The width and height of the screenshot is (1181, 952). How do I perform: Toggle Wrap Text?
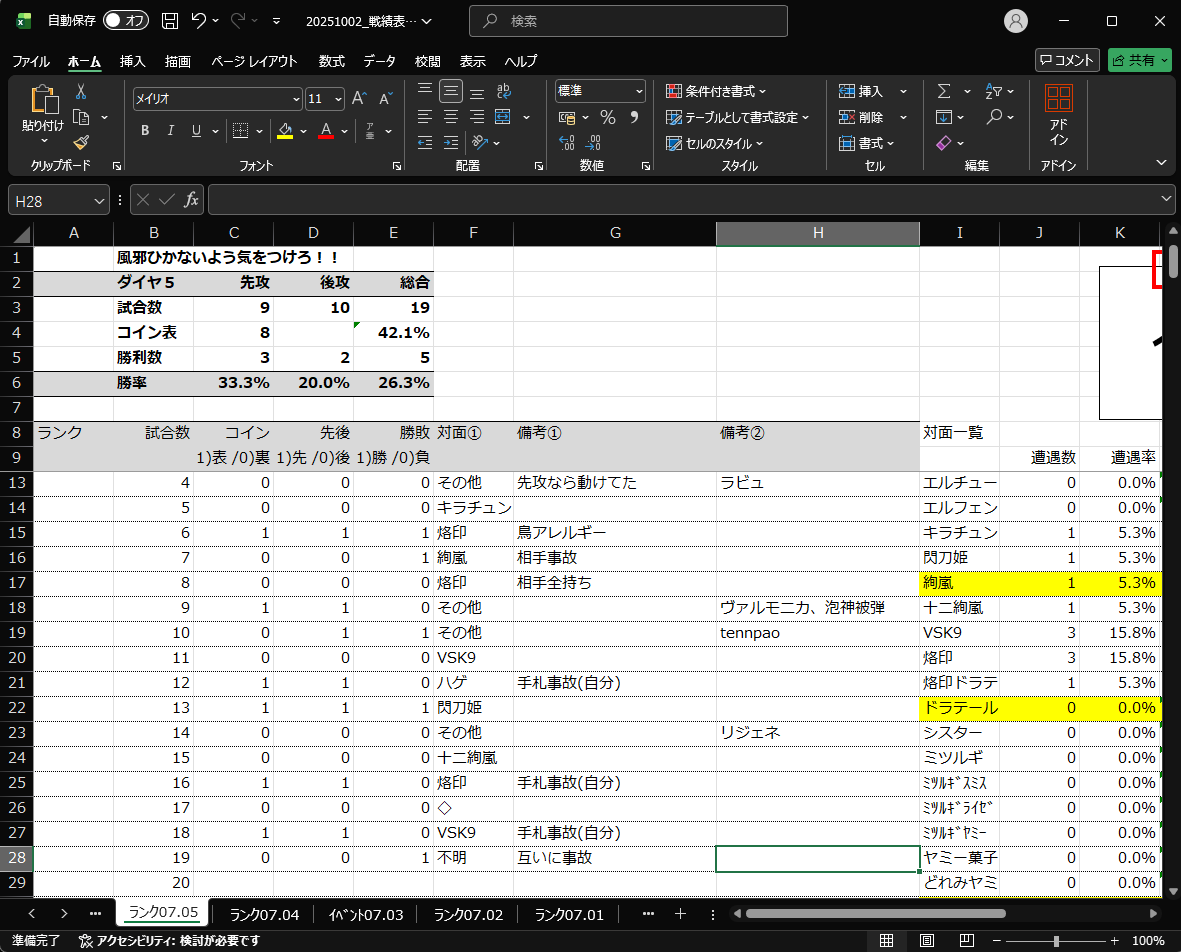tap(503, 91)
